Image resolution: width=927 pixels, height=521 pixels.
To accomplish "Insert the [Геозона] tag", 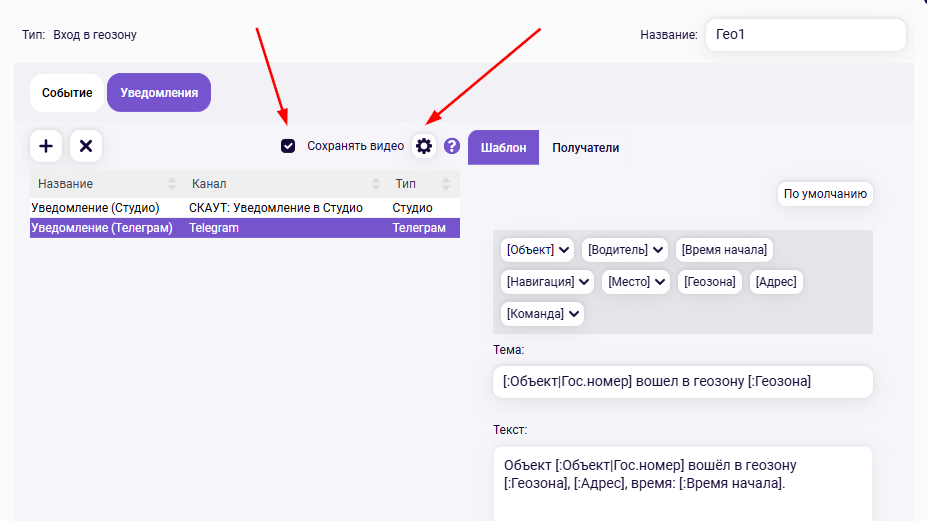I will pyautogui.click(x=709, y=282).
